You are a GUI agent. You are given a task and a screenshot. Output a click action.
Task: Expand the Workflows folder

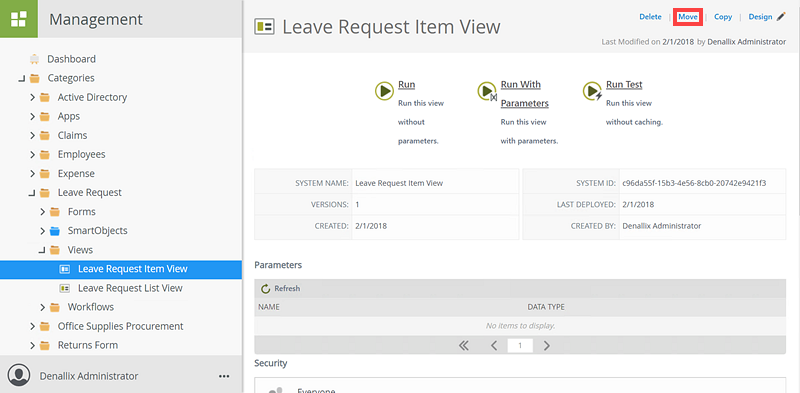(42, 307)
